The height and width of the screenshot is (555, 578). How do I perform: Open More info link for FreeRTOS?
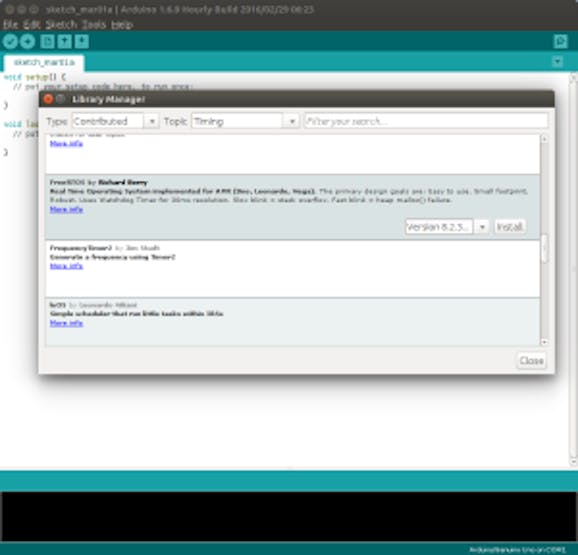coord(66,209)
